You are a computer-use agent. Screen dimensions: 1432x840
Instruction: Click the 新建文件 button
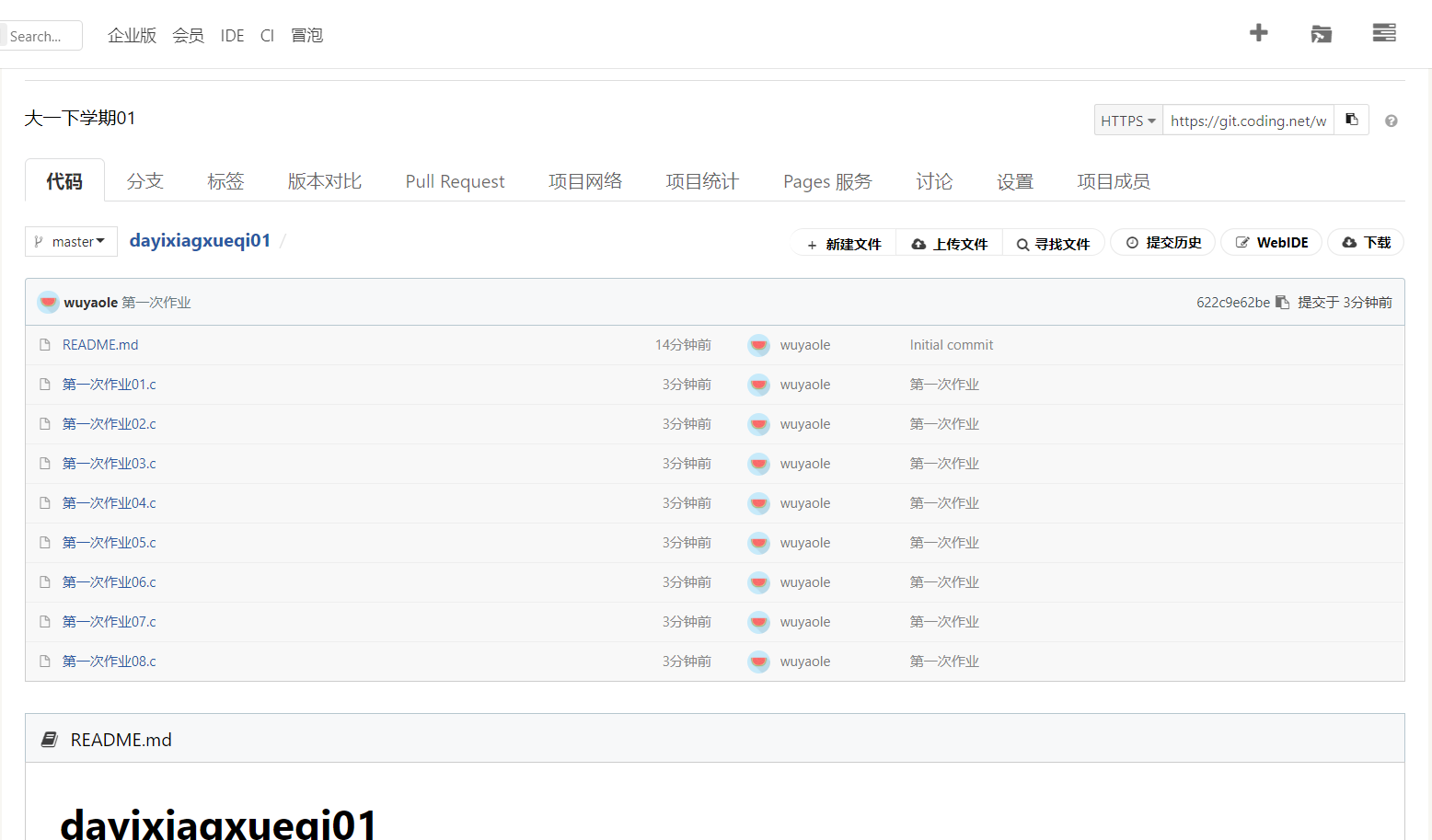(x=844, y=244)
